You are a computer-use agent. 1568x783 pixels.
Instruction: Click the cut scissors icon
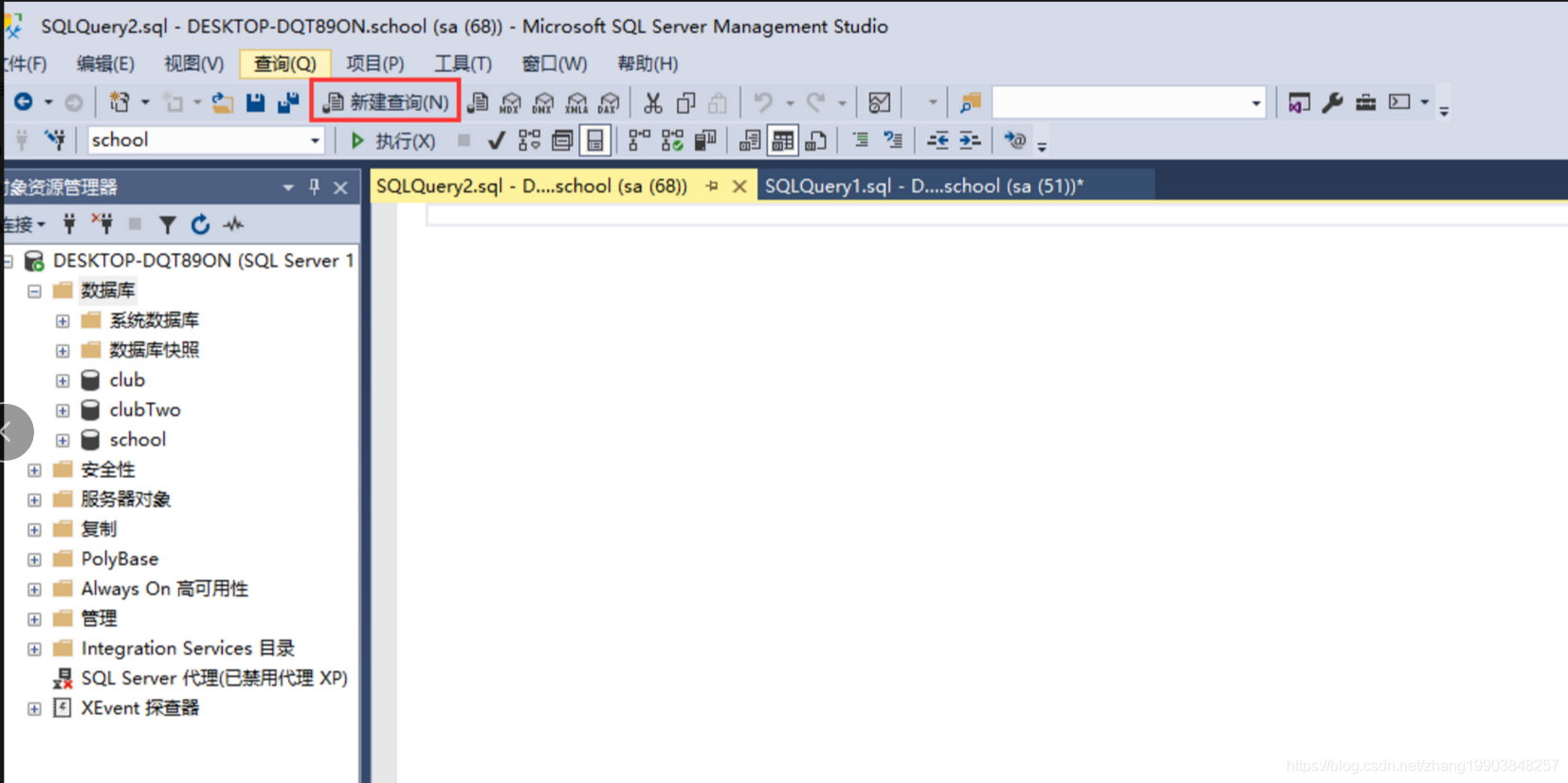click(x=653, y=102)
